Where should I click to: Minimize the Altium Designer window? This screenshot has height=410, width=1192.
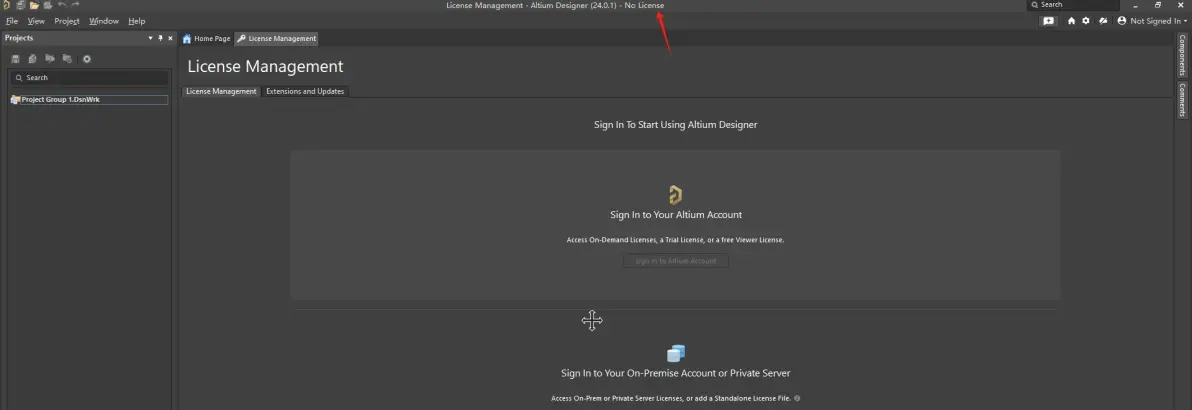[x=1135, y=5]
